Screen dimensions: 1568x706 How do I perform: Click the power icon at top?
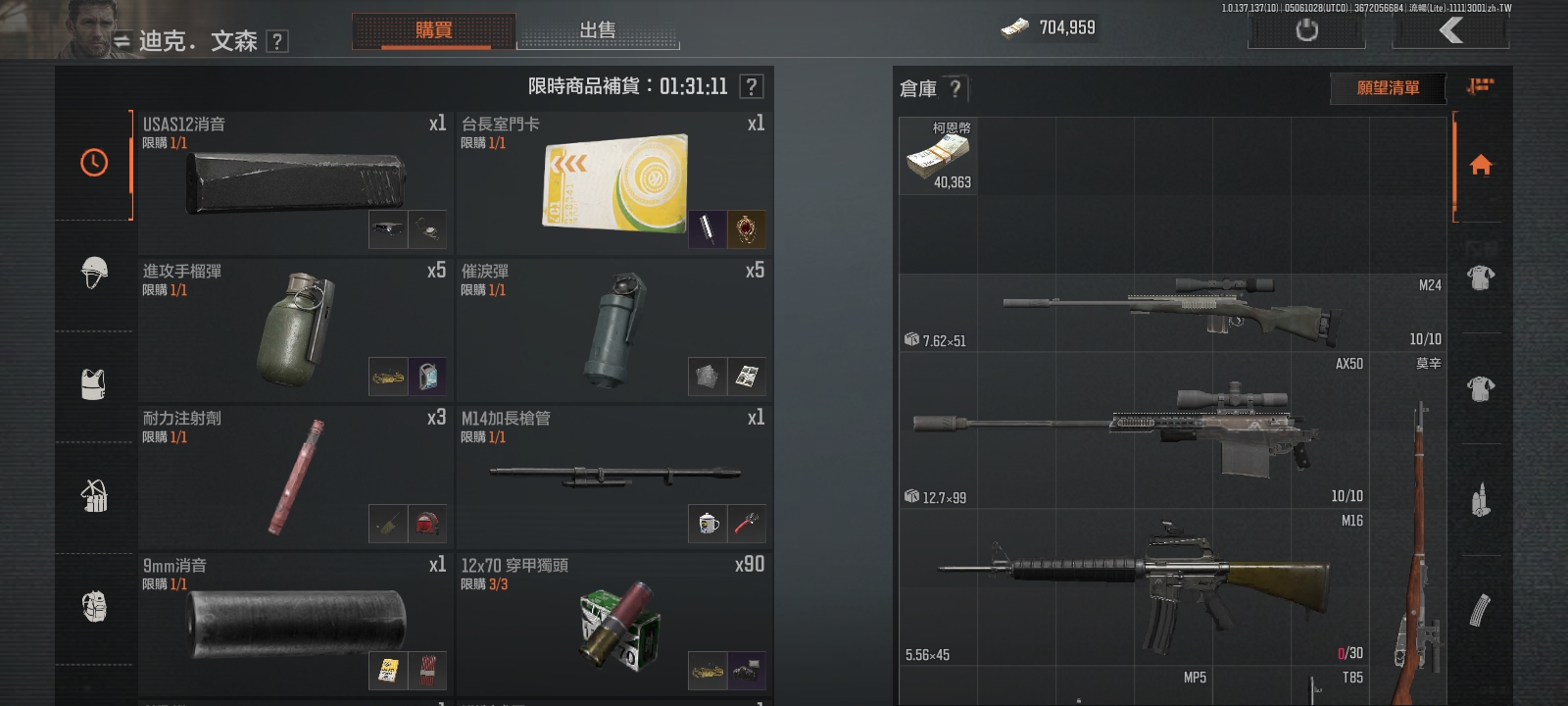[1306, 30]
